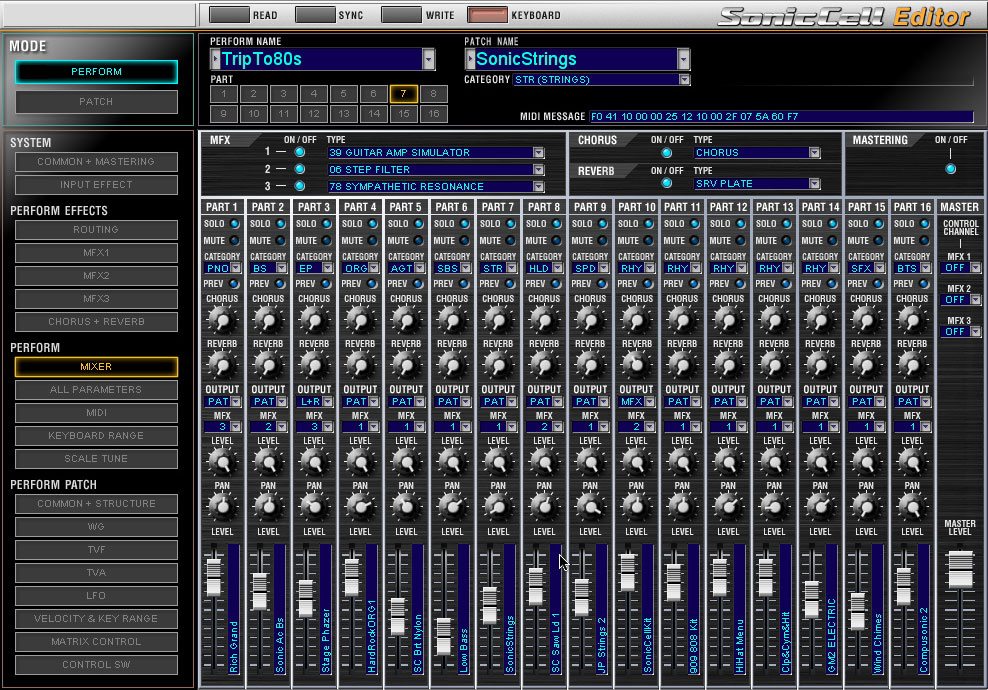Click the Part 16 Reverb knob
988x690 pixels.
[912, 365]
